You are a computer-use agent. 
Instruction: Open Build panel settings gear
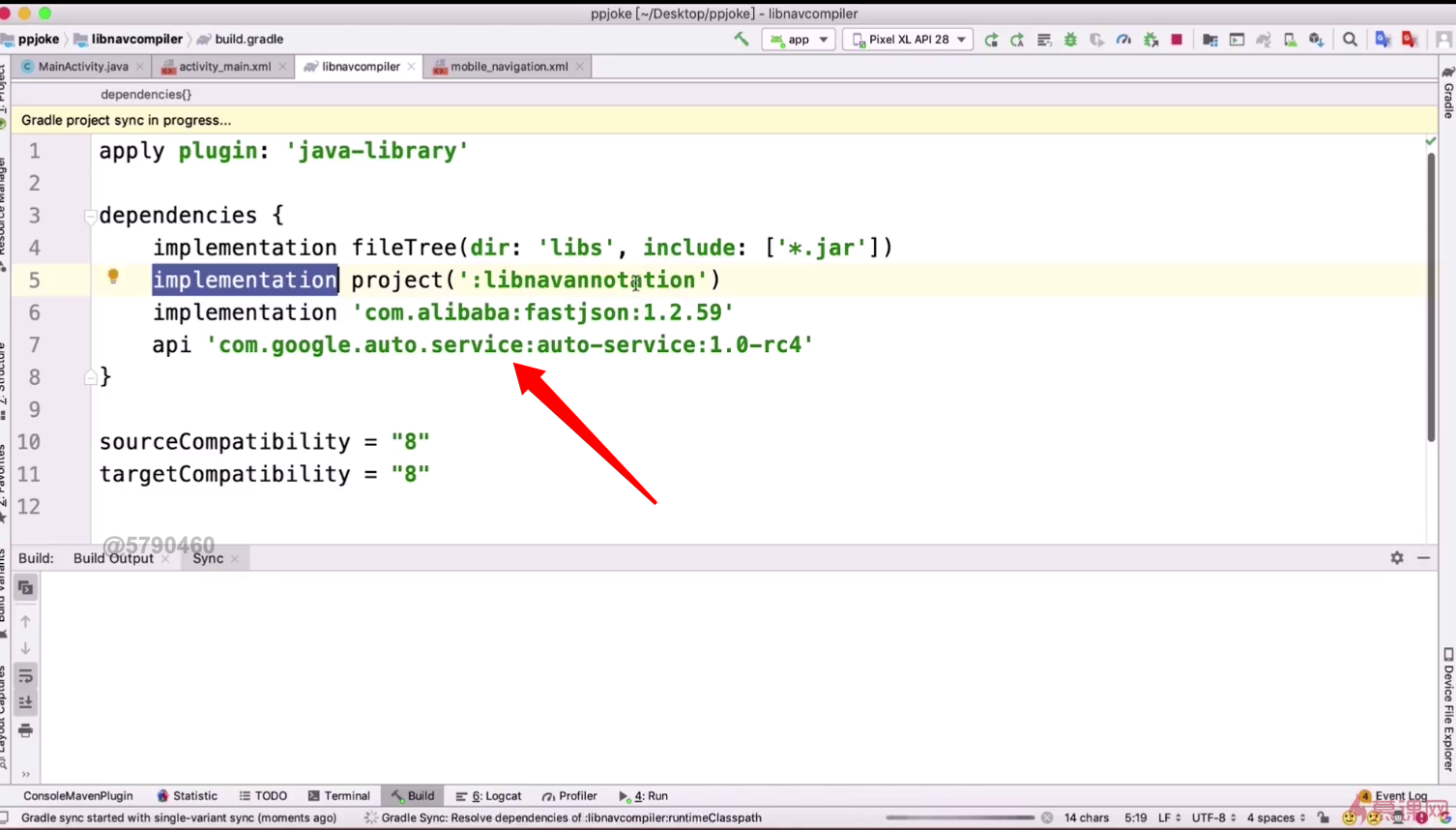(1397, 558)
